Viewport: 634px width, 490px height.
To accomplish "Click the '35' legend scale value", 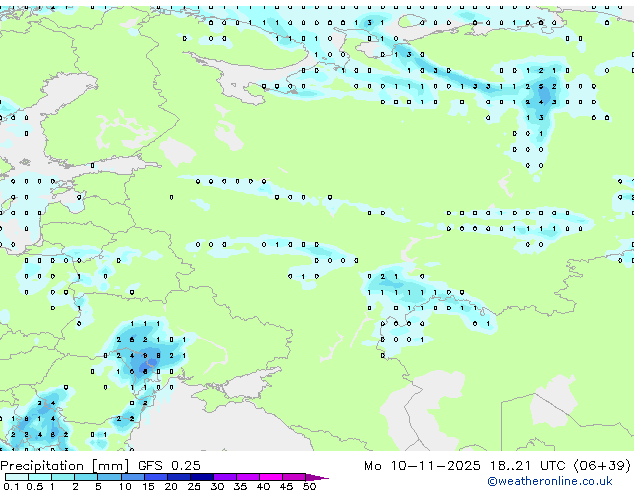I will 240,486.
